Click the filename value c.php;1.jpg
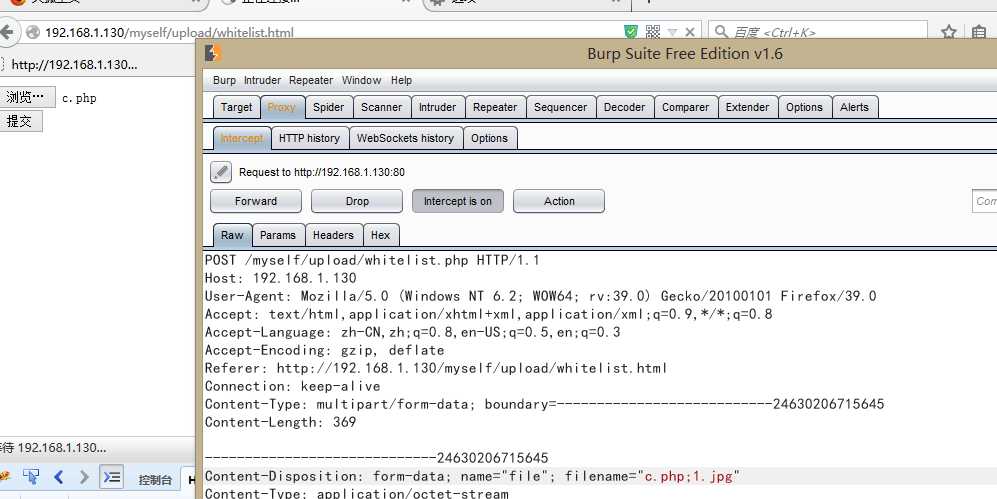The width and height of the screenshot is (997, 499). pos(689,475)
